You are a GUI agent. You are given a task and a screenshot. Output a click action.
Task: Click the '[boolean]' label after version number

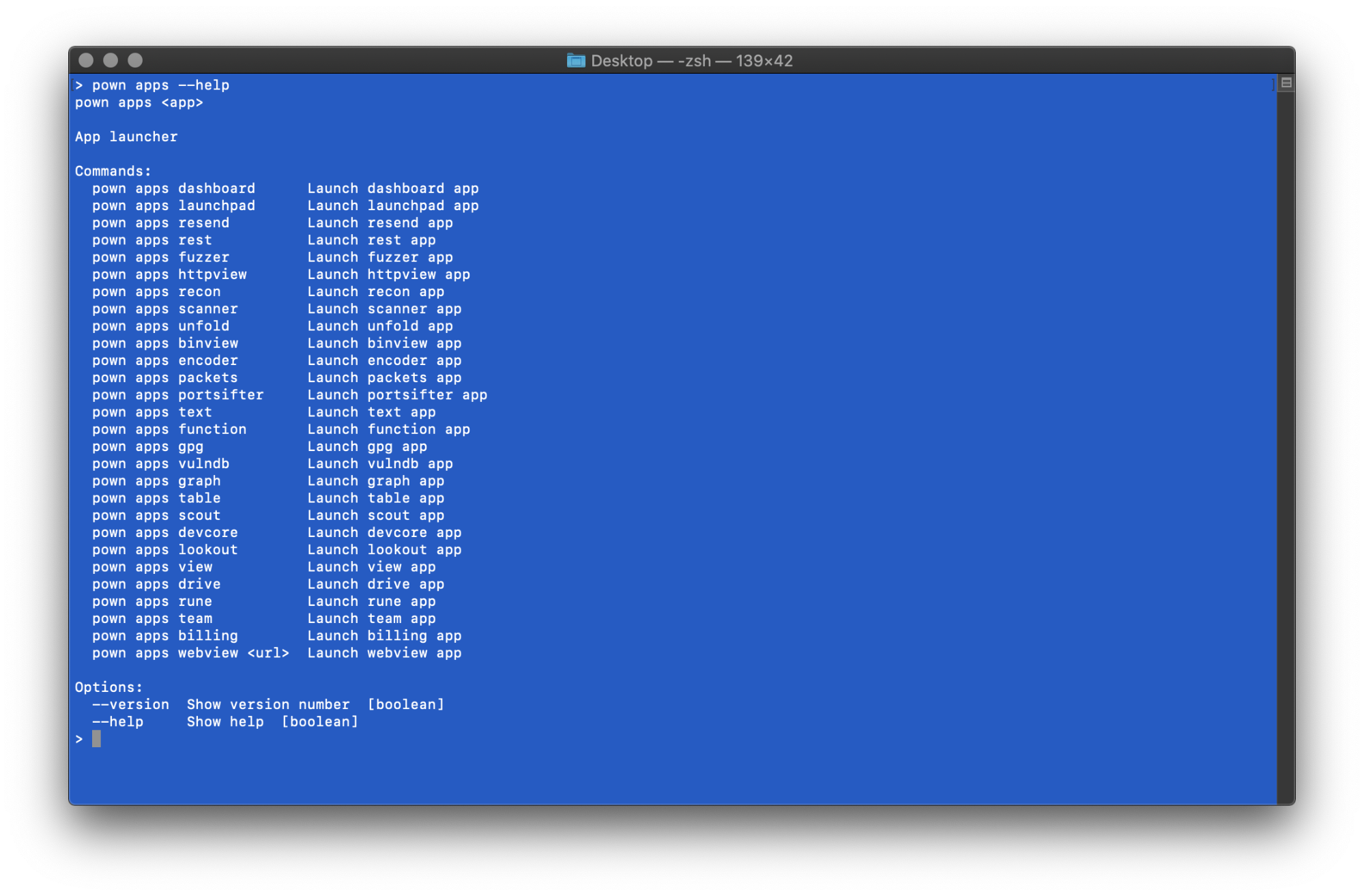coord(406,704)
